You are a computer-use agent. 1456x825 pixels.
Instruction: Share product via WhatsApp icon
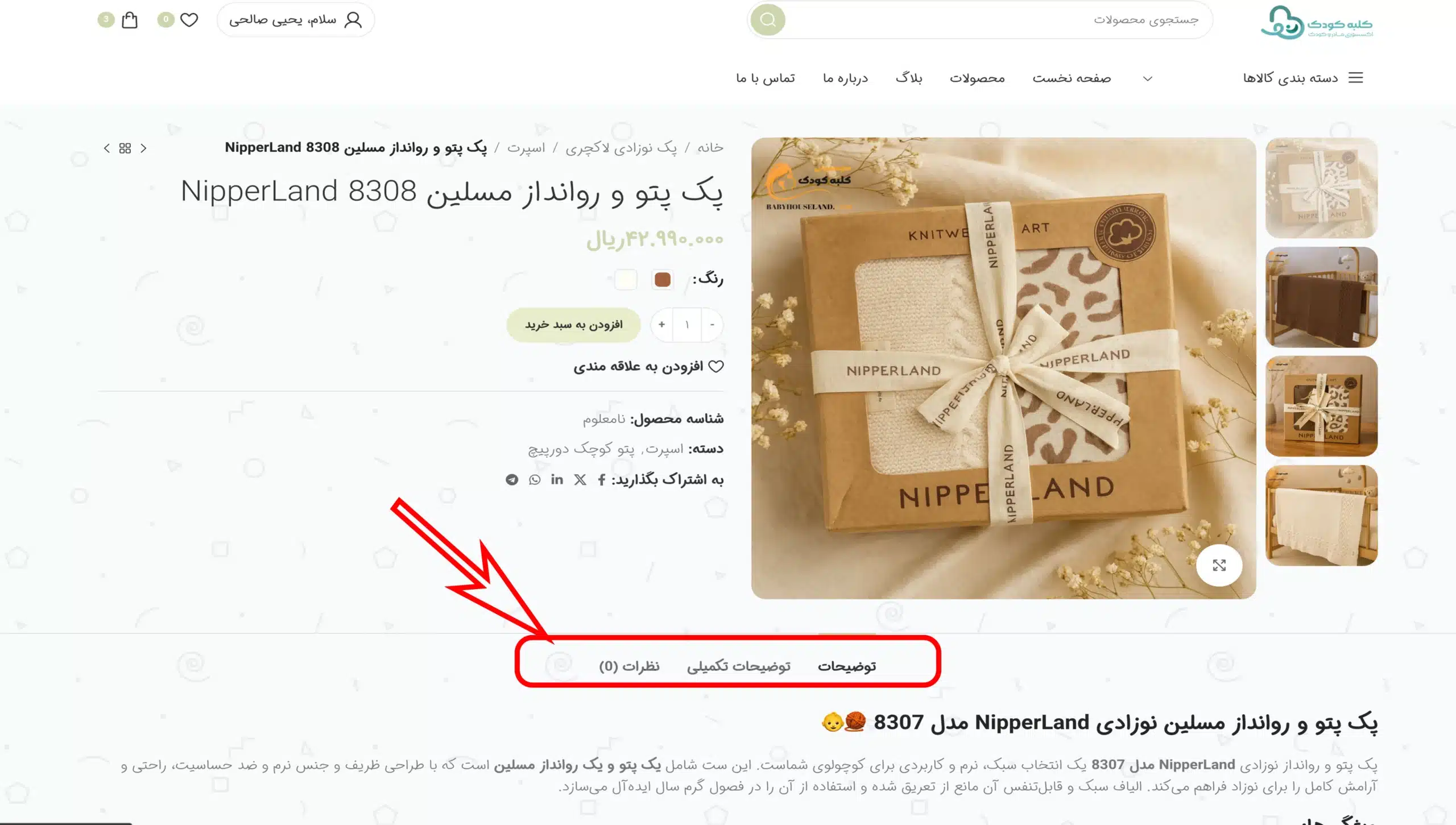535,480
